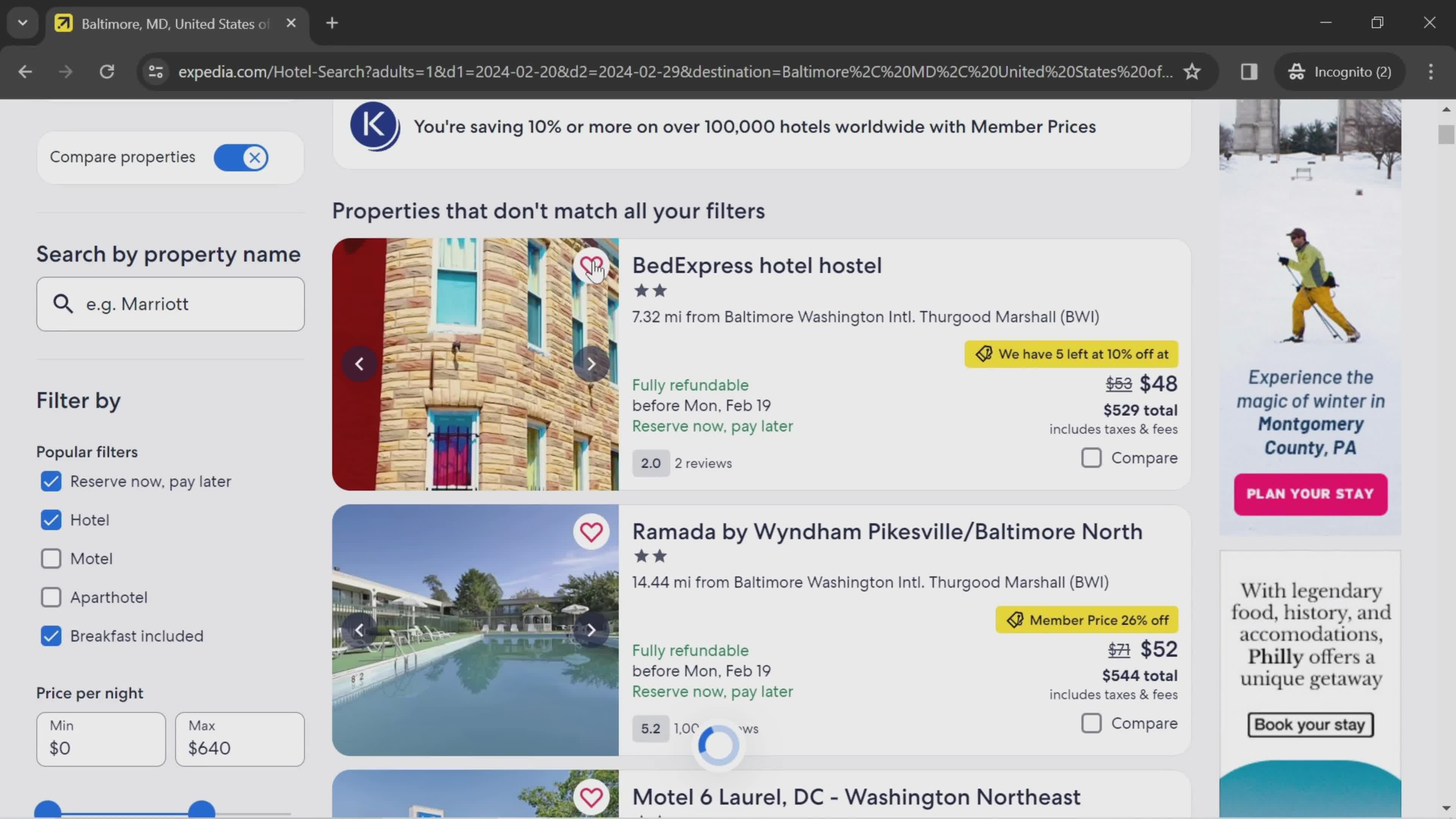The width and height of the screenshot is (1456, 819).
Task: Click the page vertical scrollbar thumb
Action: point(1446,135)
